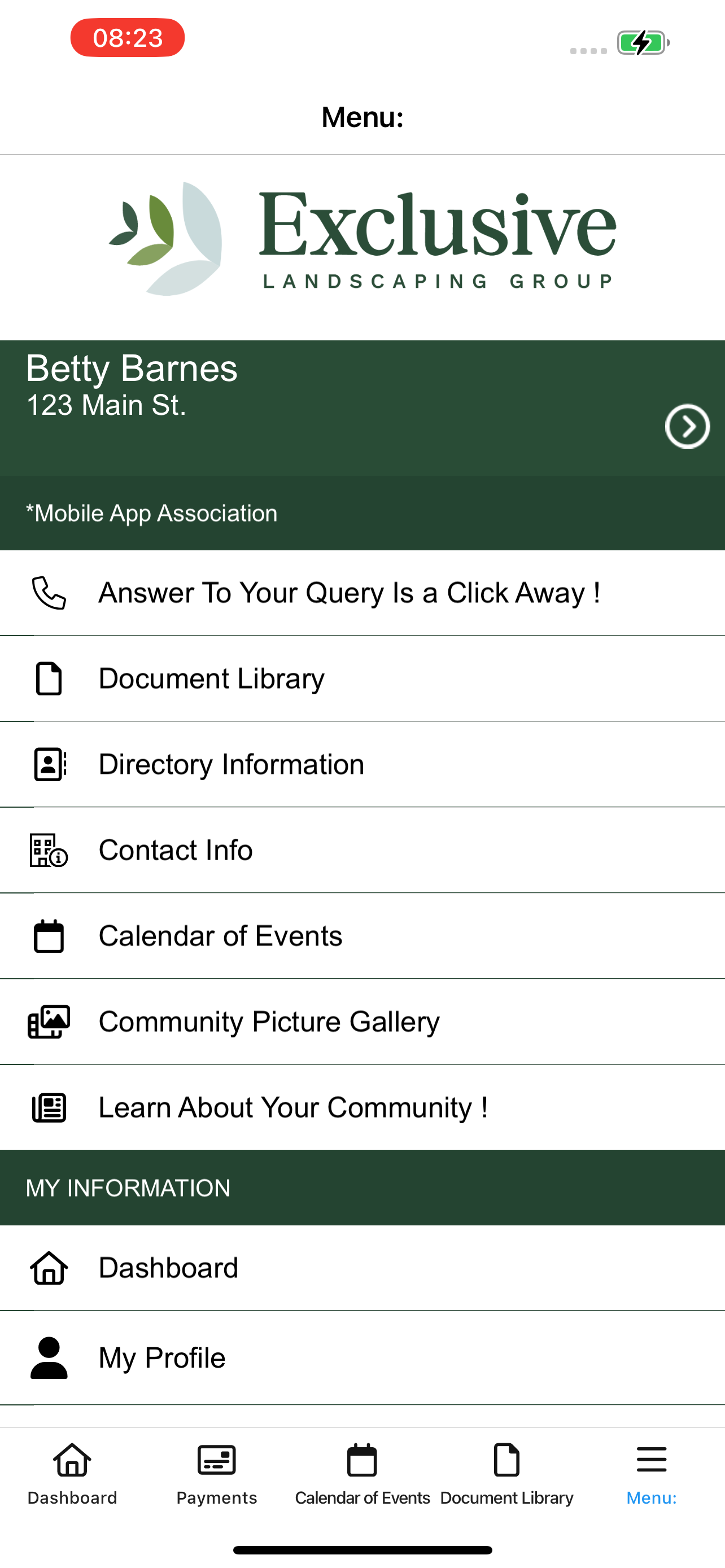The image size is (725, 1568).
Task: Tap the MY INFORMATION section header
Action: pos(128,1188)
